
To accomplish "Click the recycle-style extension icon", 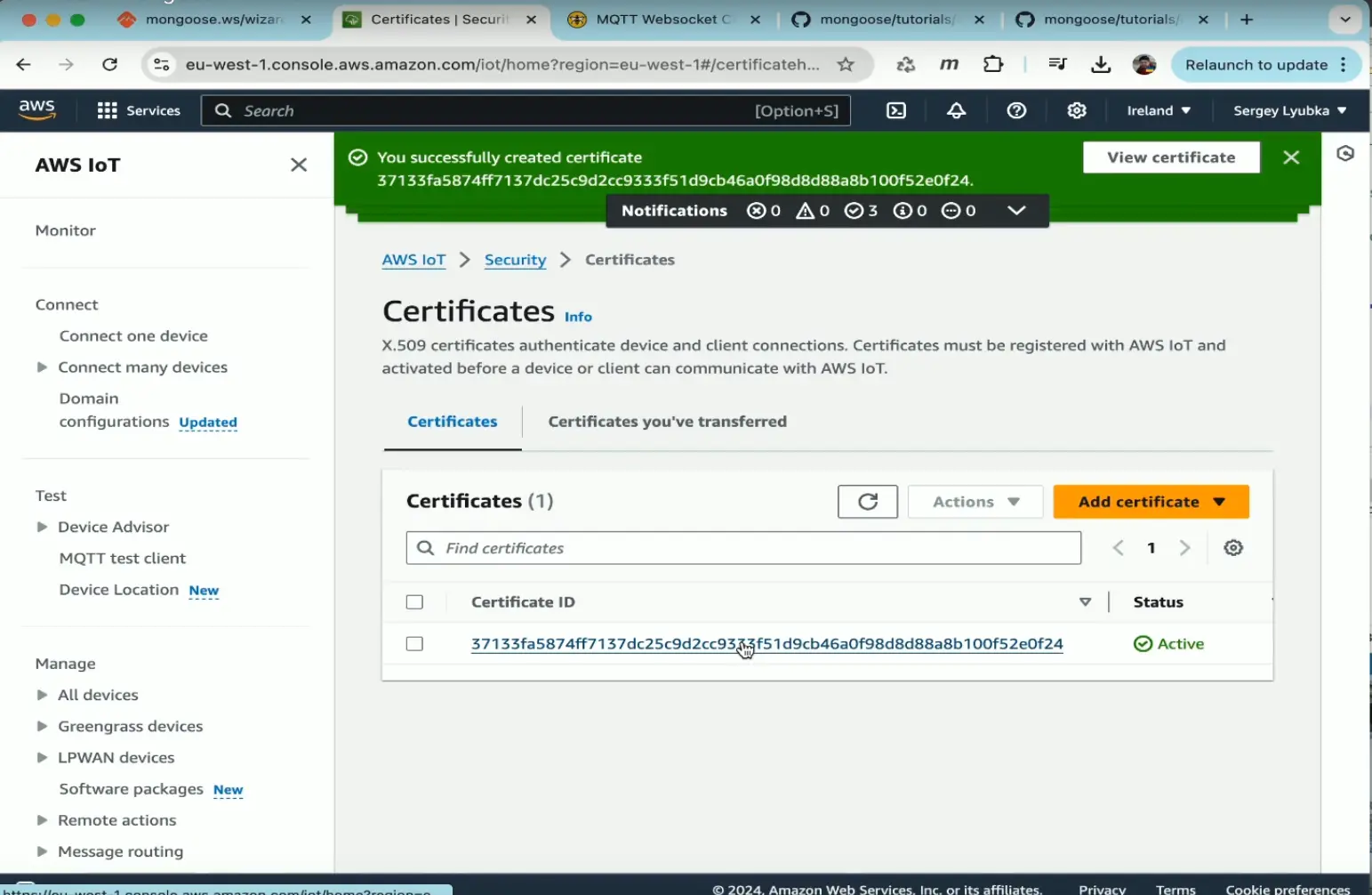I will (905, 64).
